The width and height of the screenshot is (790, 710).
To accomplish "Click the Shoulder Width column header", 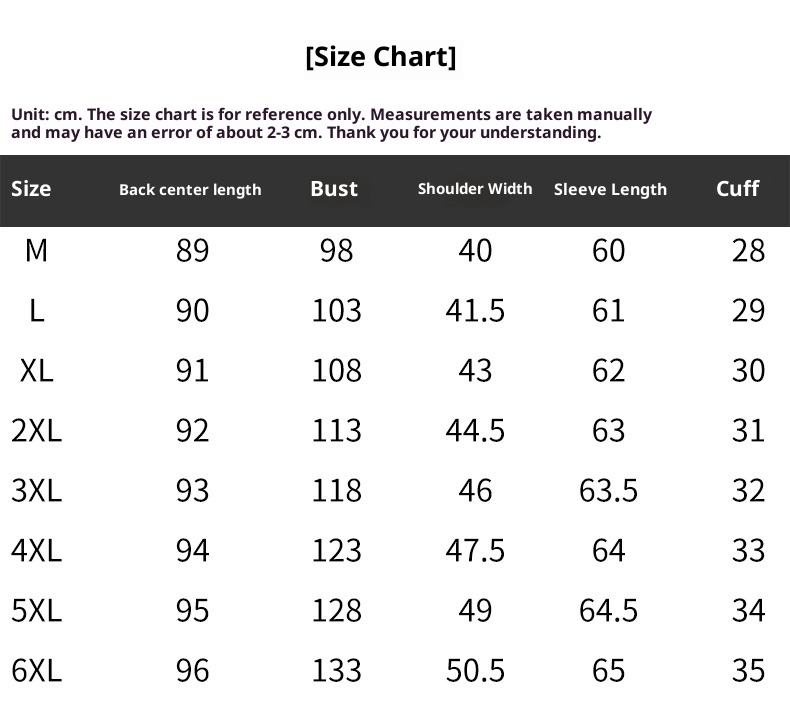I will 475,189.
